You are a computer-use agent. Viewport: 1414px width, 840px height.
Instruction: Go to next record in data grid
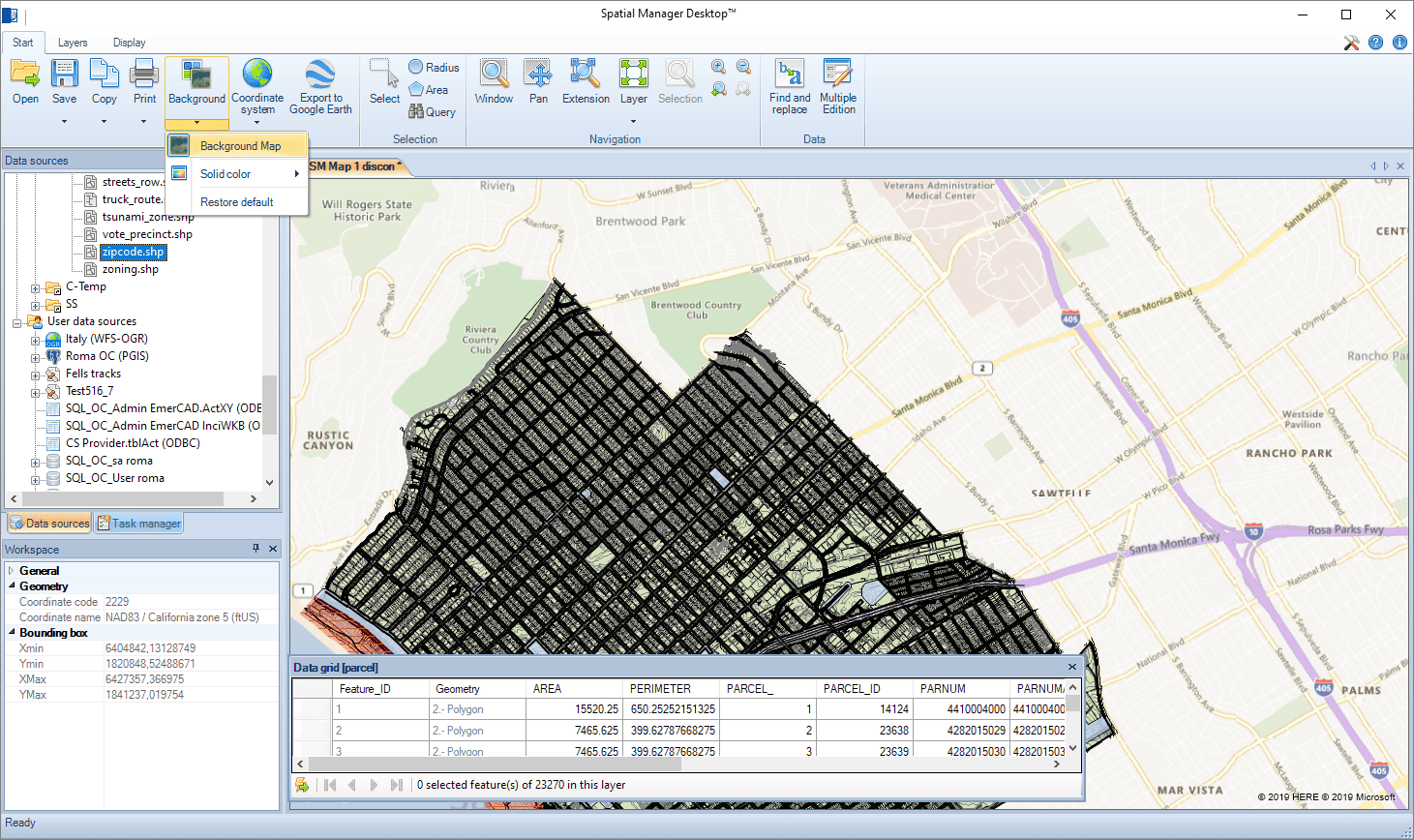[x=374, y=785]
